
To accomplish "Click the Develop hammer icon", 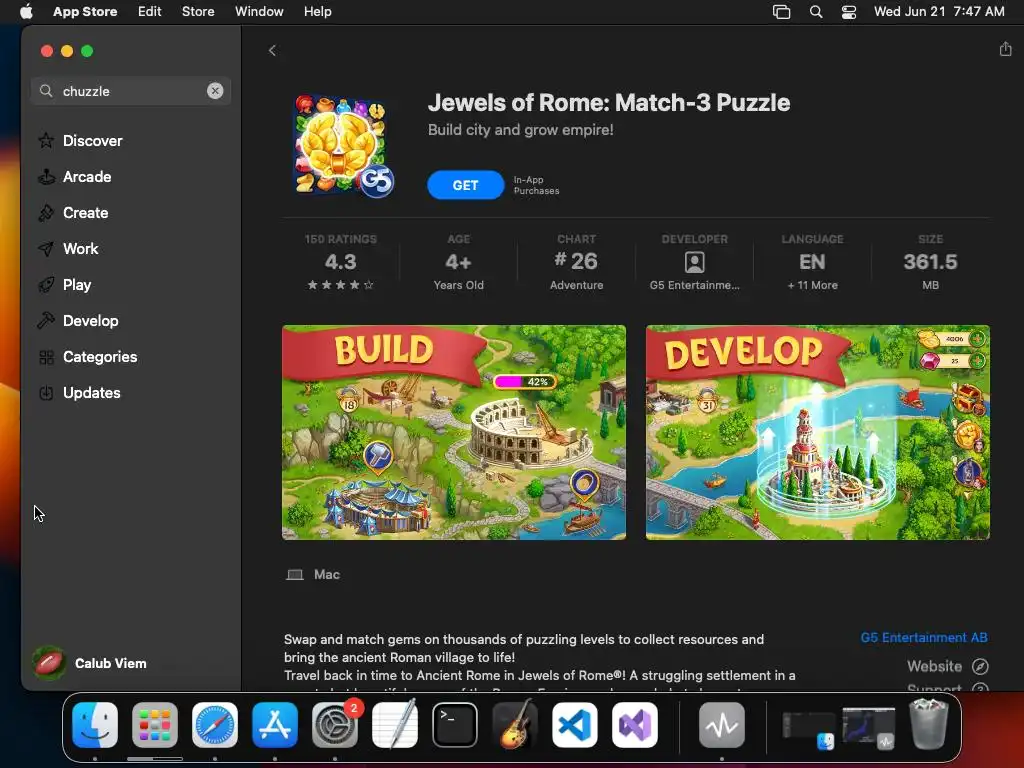I will coord(46,321).
